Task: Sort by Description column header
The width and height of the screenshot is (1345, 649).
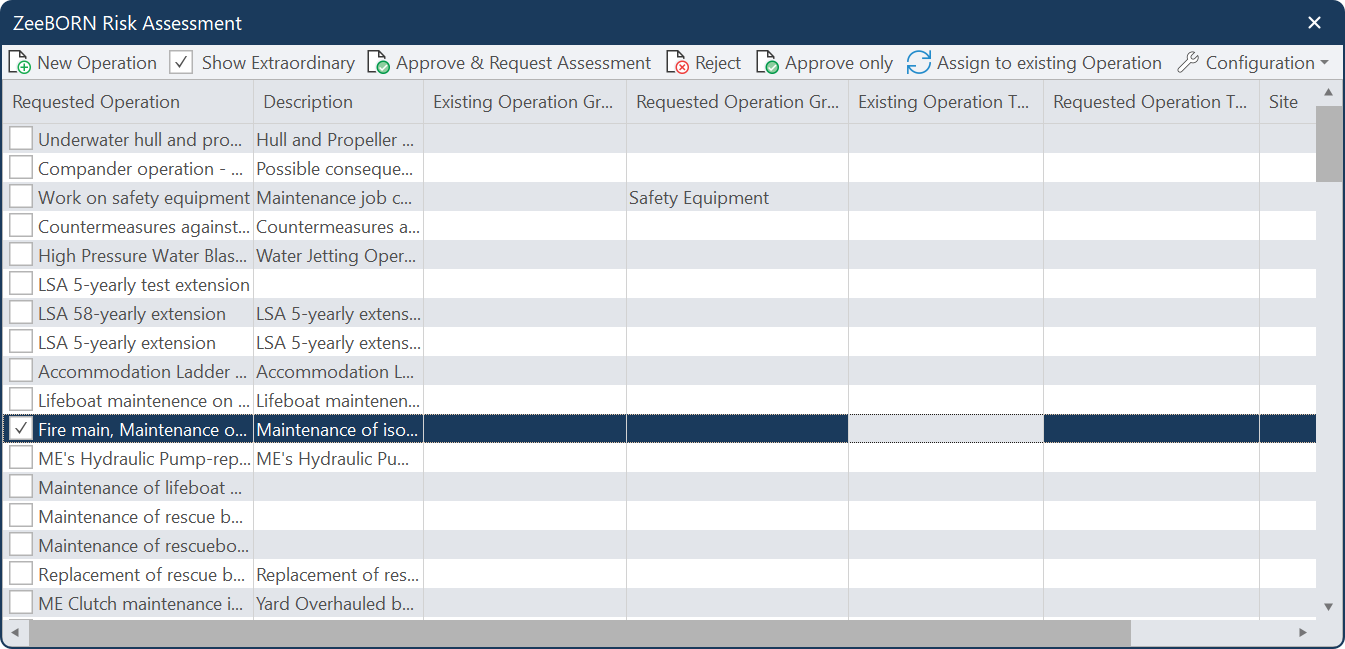Action: (339, 102)
